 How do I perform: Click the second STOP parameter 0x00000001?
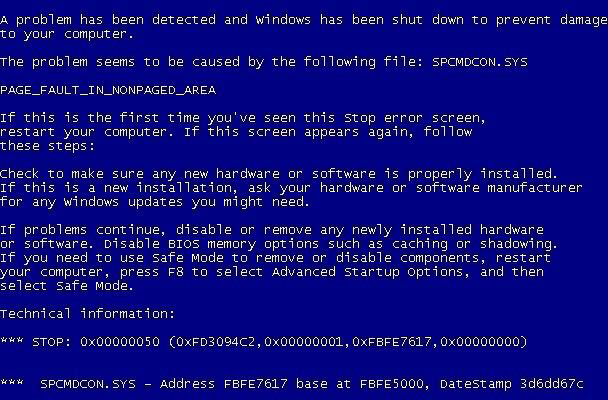pos(304,341)
